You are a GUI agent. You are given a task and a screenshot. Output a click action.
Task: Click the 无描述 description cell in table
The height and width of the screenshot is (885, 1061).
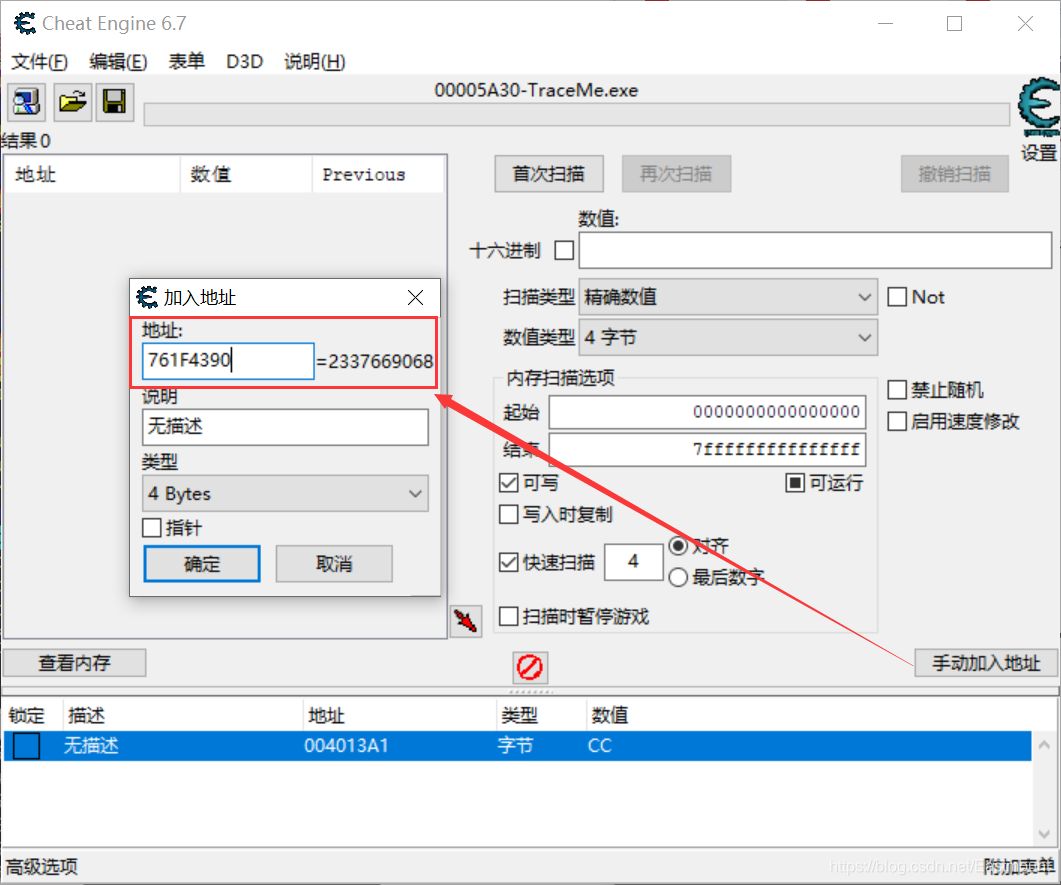(91, 746)
